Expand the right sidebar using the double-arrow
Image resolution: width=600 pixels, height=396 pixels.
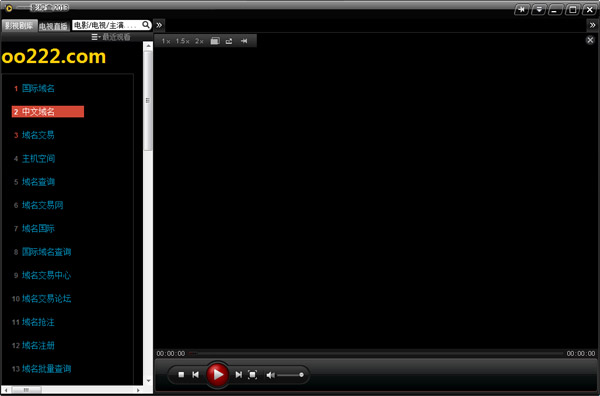click(x=593, y=25)
